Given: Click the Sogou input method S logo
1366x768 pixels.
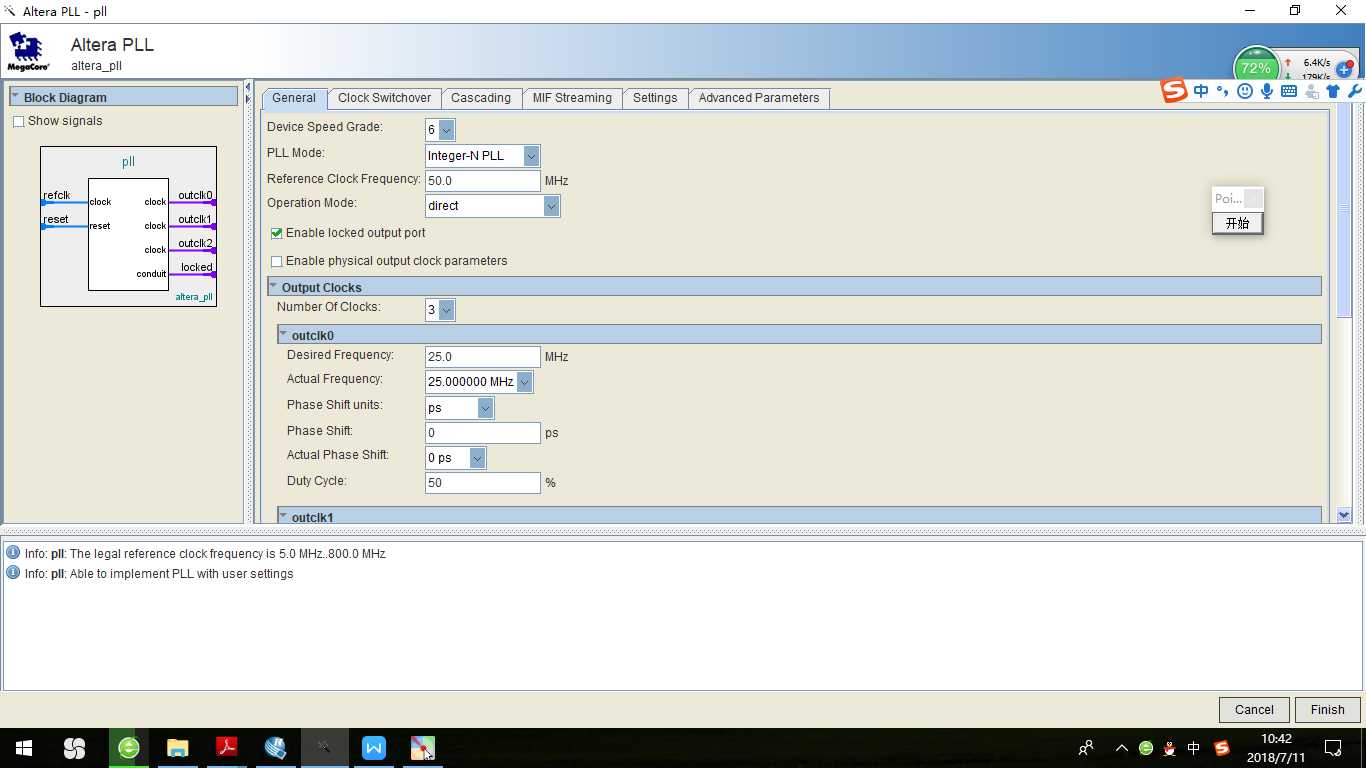Looking at the screenshot, I should 1174,91.
